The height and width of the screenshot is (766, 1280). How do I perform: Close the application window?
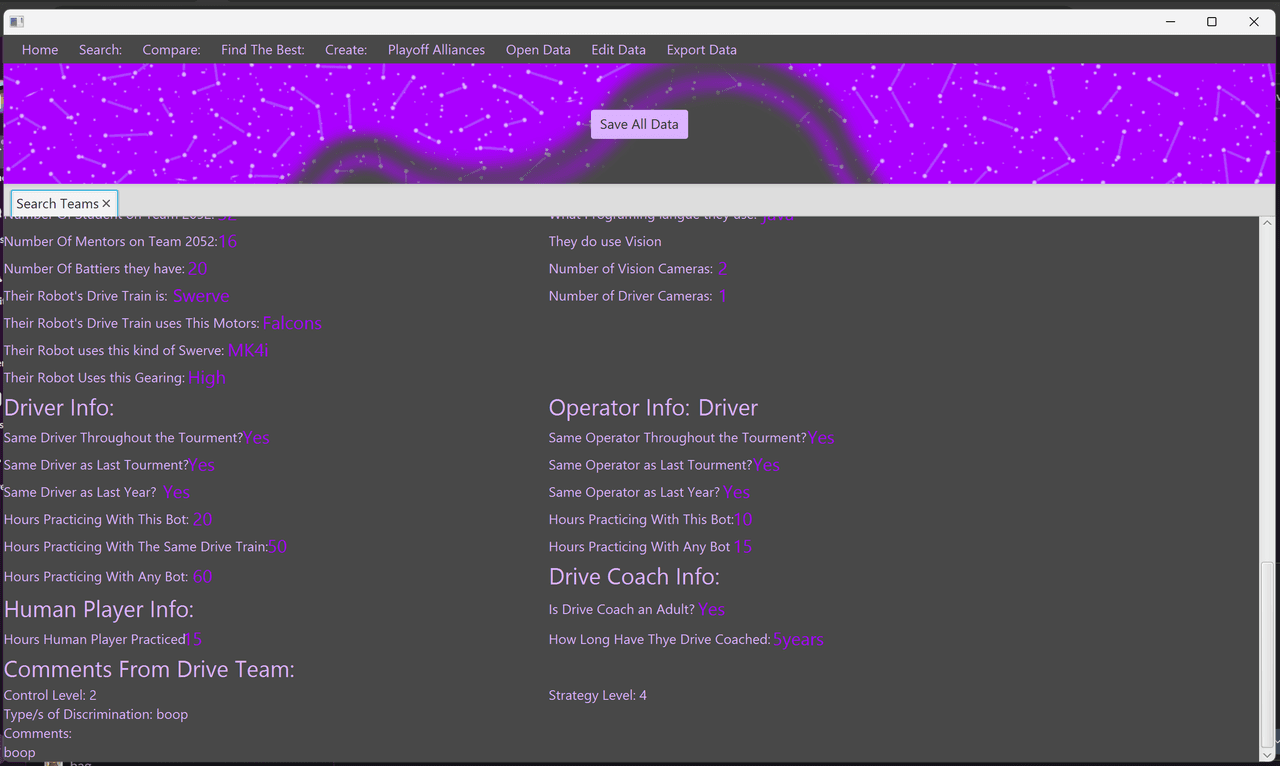point(1253,21)
